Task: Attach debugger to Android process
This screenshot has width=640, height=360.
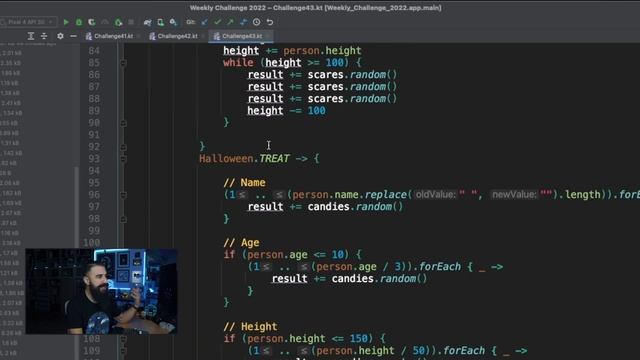Action: [118, 22]
